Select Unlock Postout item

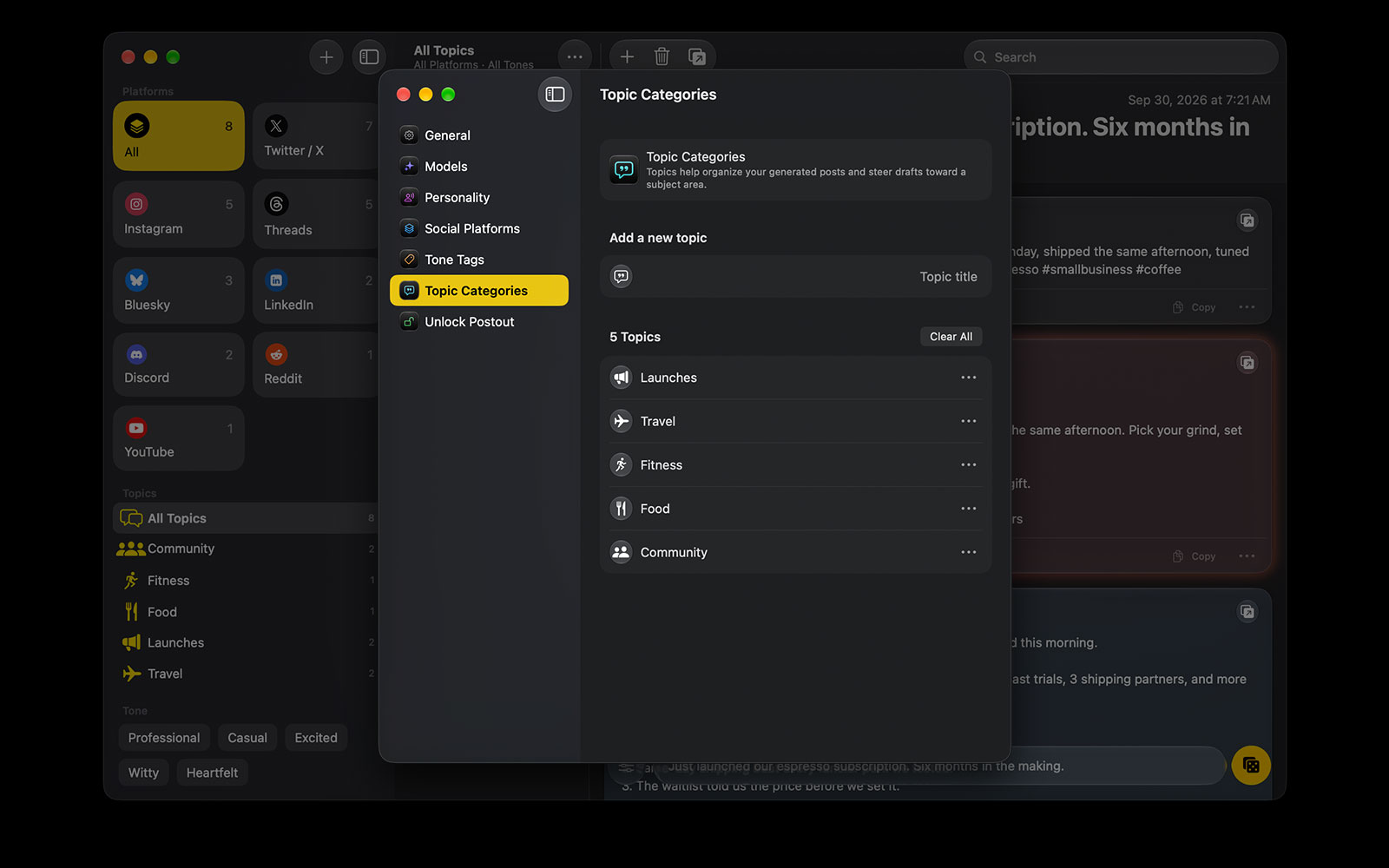pyautogui.click(x=479, y=322)
